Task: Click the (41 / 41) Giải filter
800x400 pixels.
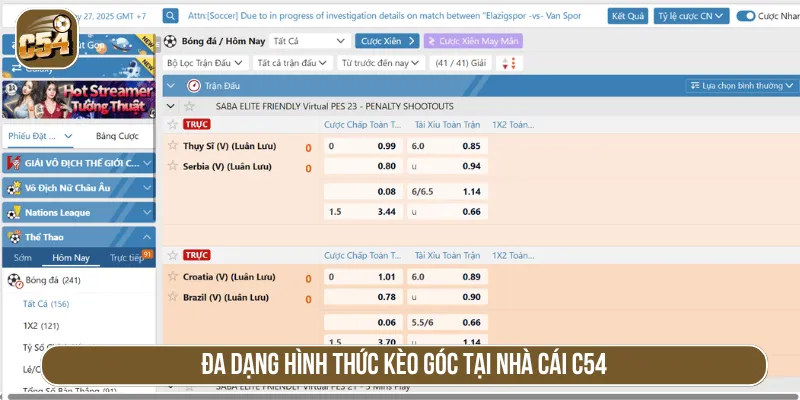Action: (x=460, y=63)
